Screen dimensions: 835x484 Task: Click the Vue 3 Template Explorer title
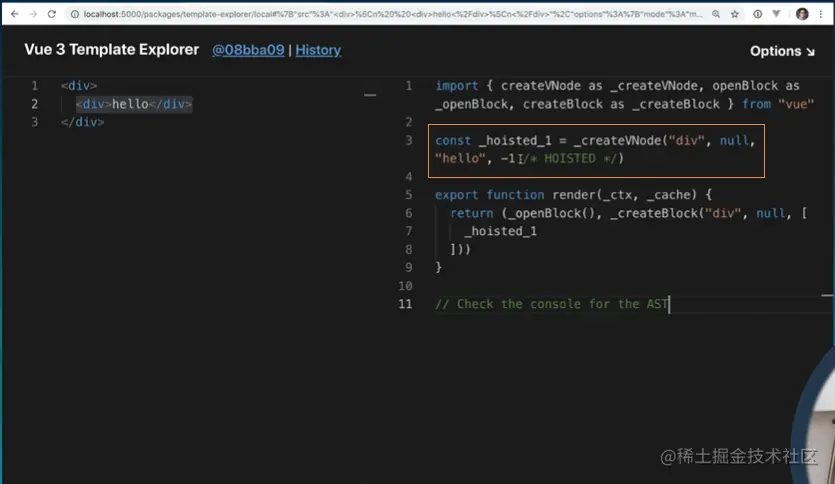click(x=112, y=50)
